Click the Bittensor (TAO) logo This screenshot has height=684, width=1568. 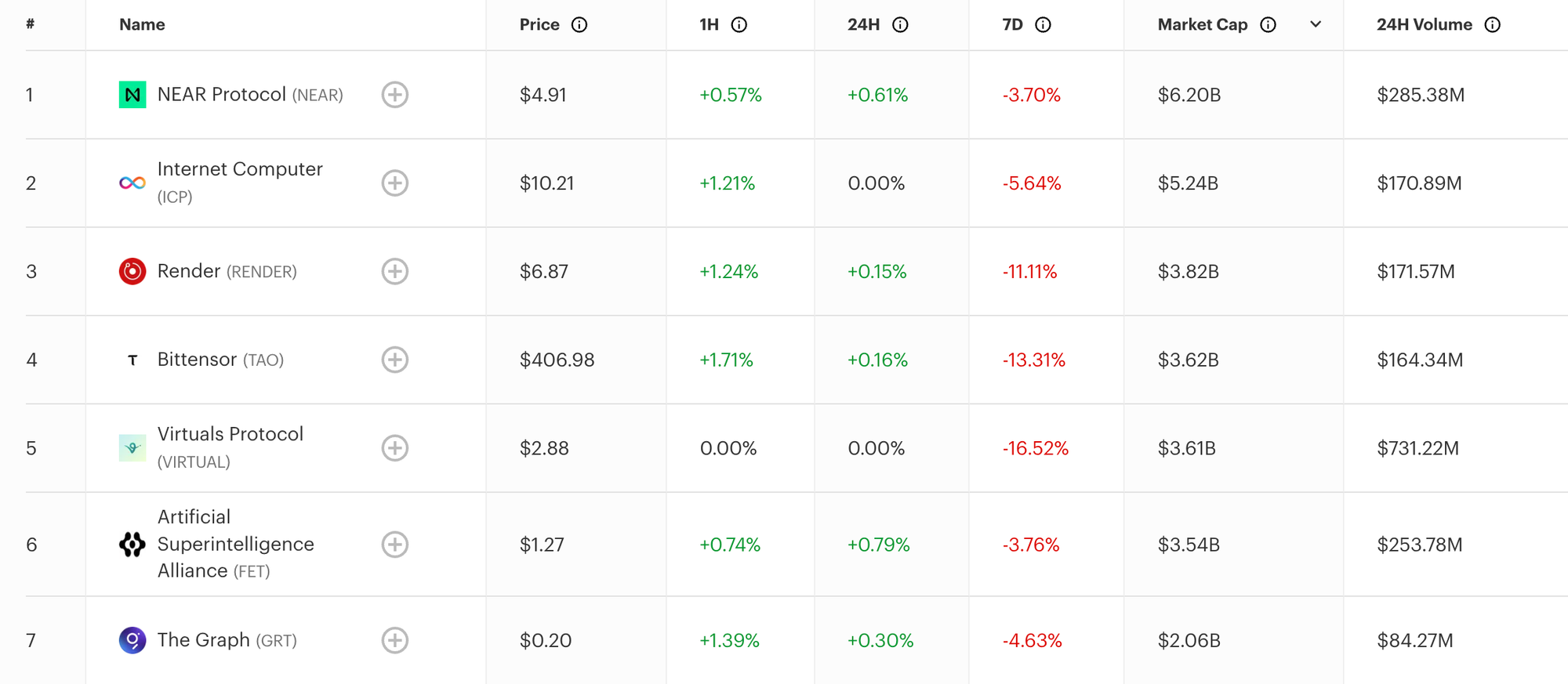[132, 360]
